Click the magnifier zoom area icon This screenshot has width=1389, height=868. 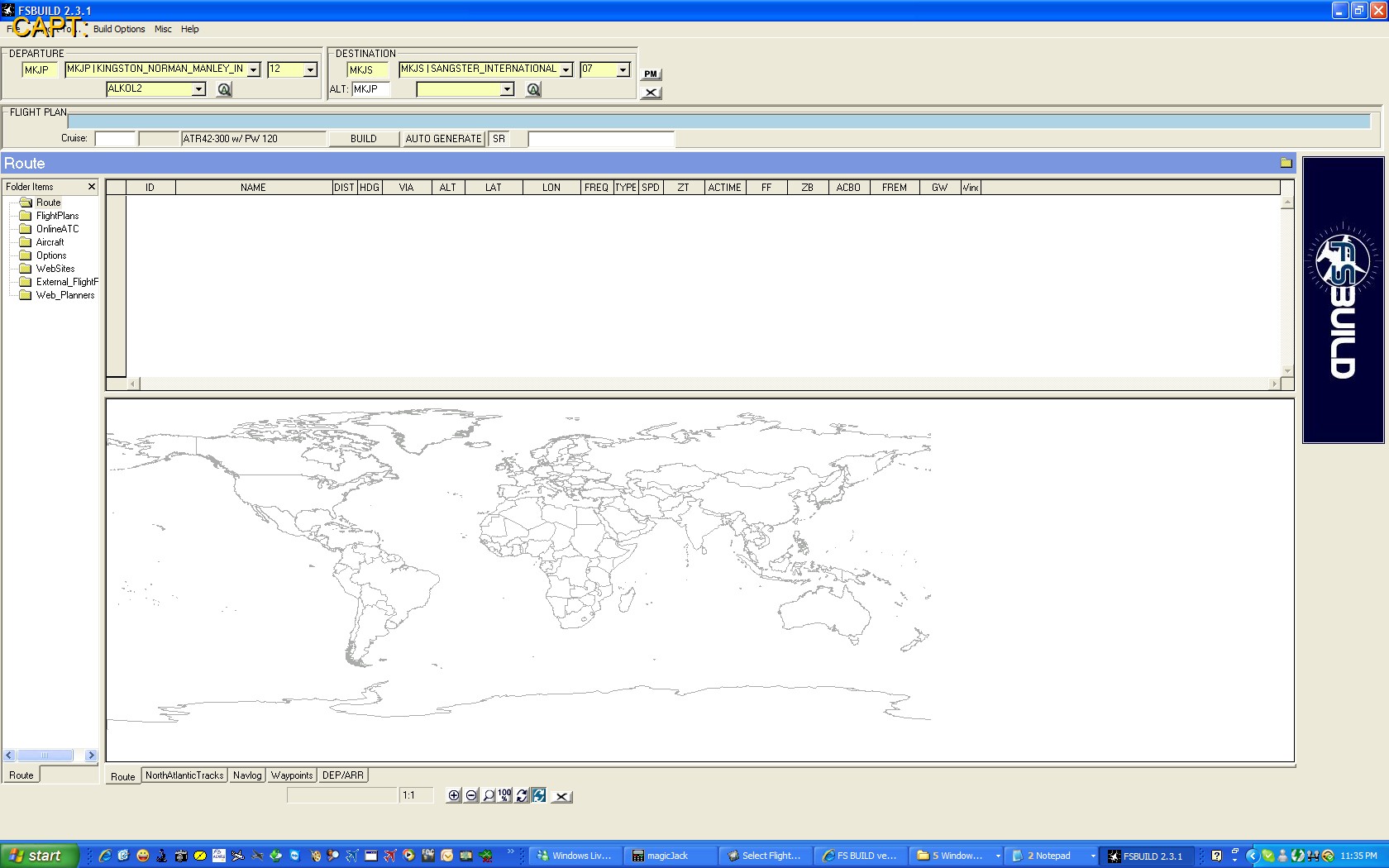click(x=489, y=795)
